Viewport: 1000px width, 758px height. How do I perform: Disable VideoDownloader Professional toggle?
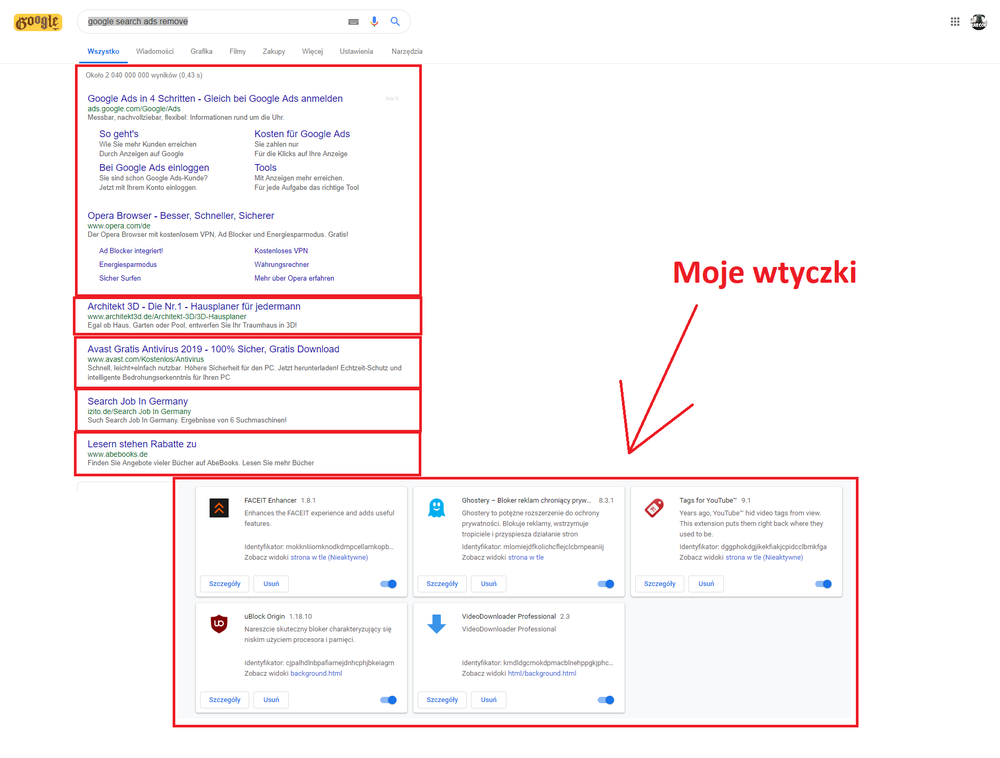606,700
